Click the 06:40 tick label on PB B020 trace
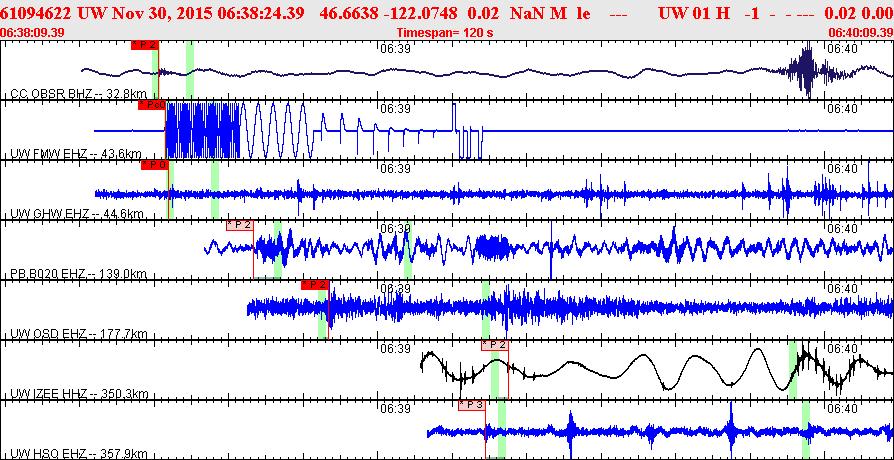The image size is (894, 460). click(843, 229)
